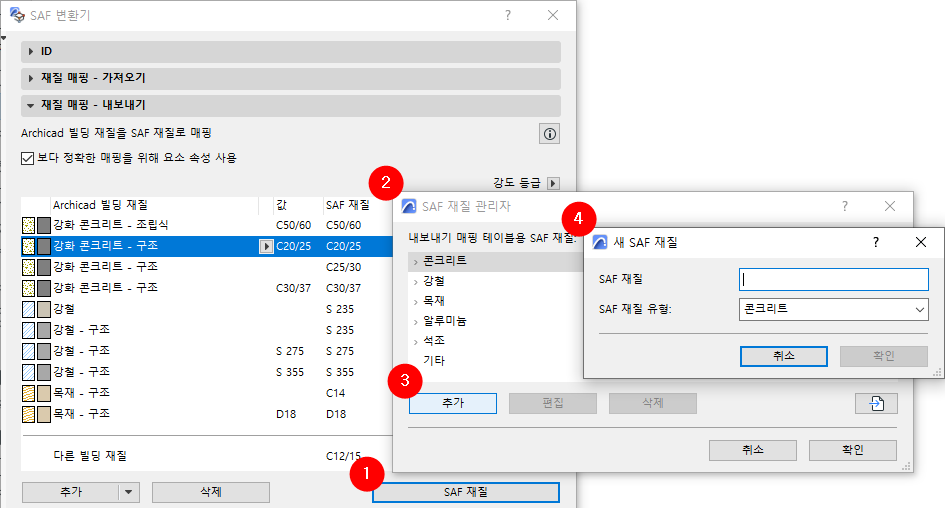Click 추가 button in SAF 변환기
This screenshot has height=508, width=945.
pos(71,492)
